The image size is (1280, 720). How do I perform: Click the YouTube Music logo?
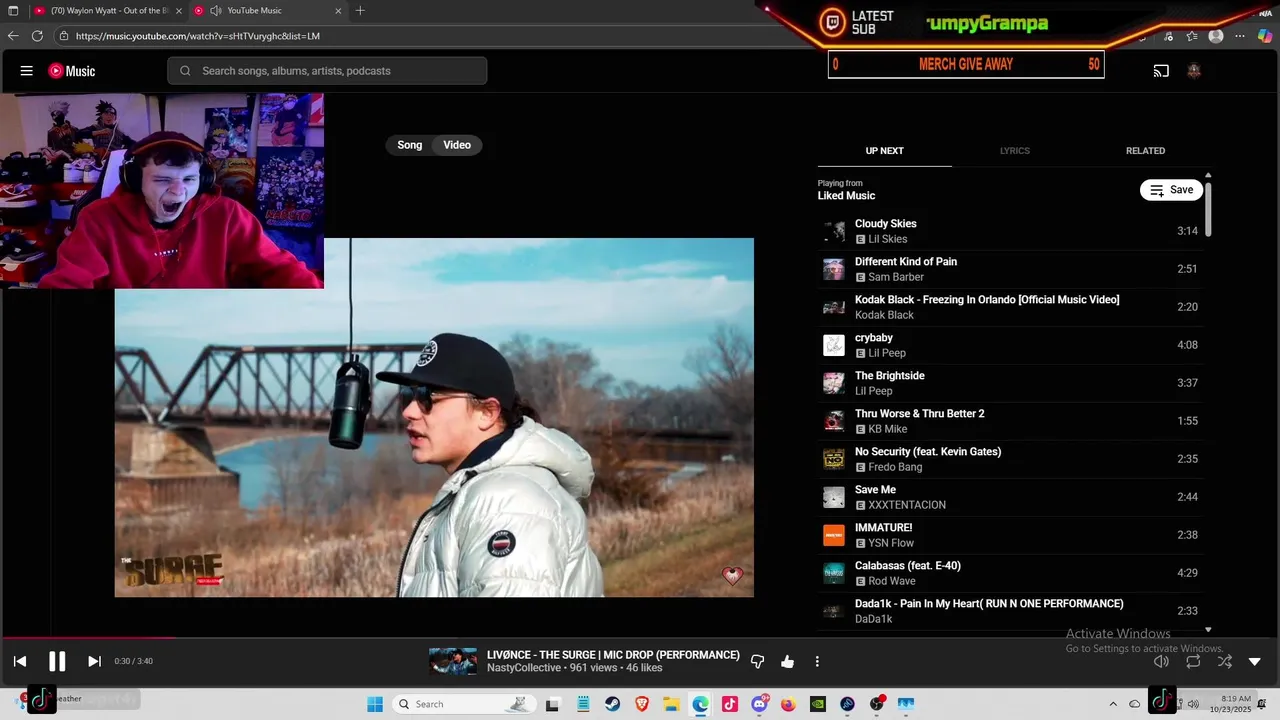(72, 71)
